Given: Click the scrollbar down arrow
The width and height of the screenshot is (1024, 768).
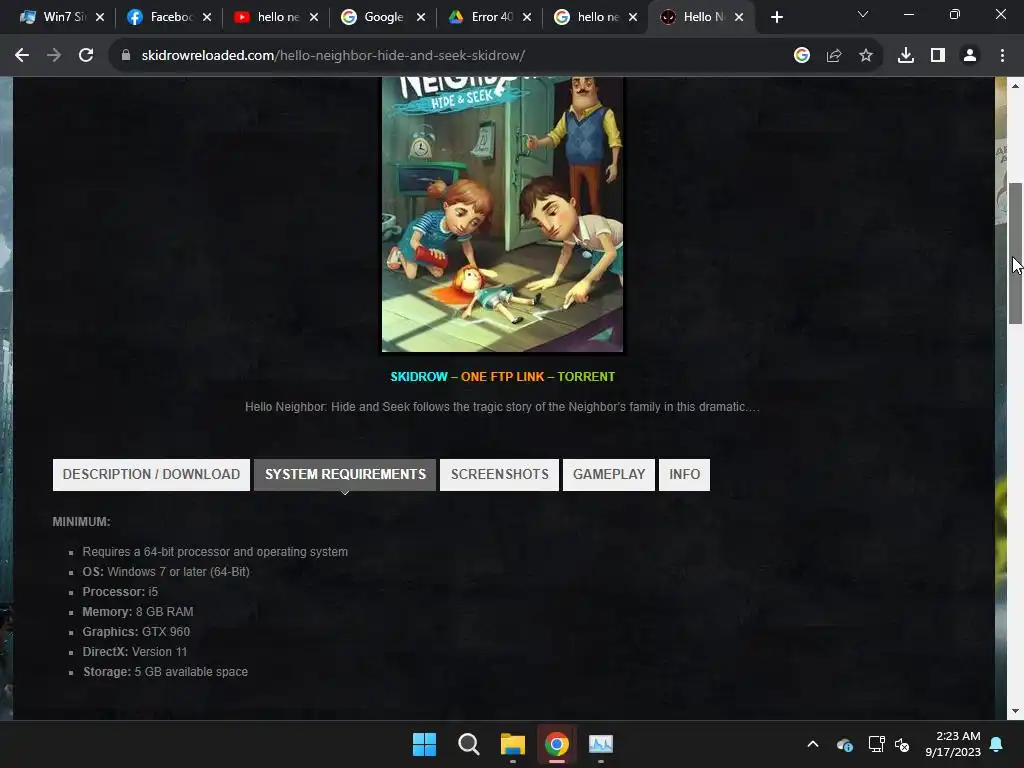Looking at the screenshot, I should click(1015, 711).
